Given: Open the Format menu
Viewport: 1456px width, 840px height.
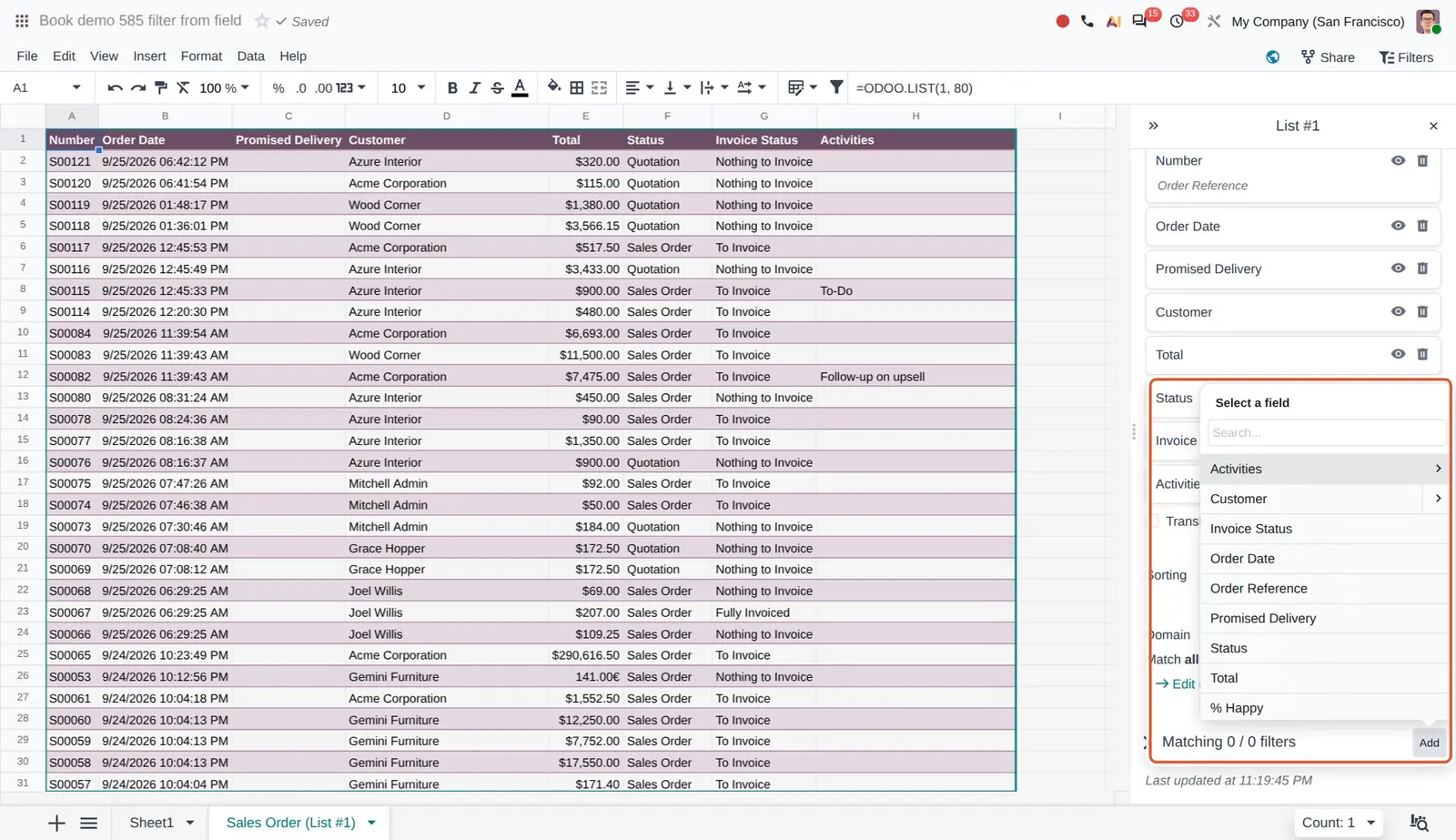Looking at the screenshot, I should [201, 56].
